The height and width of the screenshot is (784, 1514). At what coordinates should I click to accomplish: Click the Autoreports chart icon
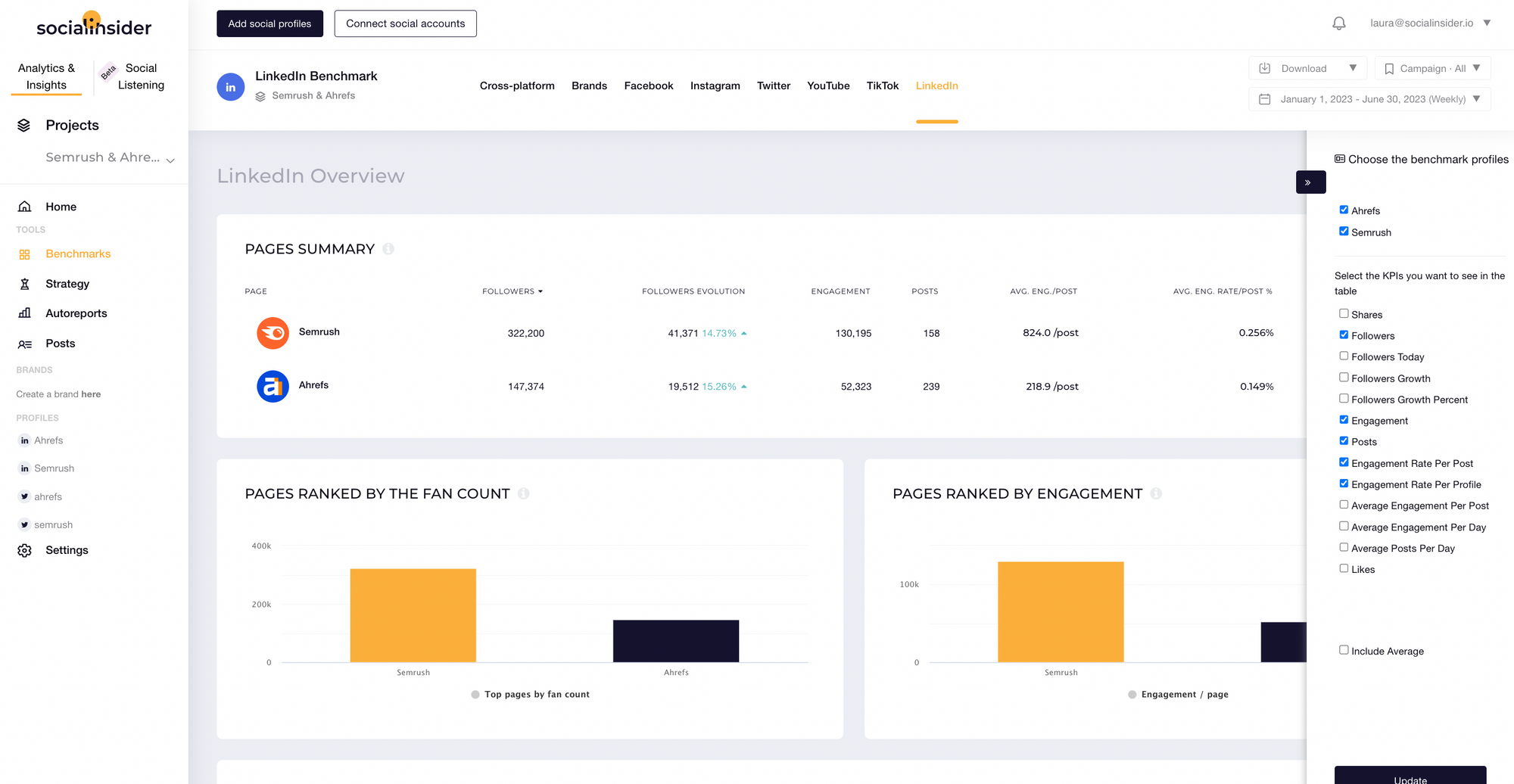(25, 313)
